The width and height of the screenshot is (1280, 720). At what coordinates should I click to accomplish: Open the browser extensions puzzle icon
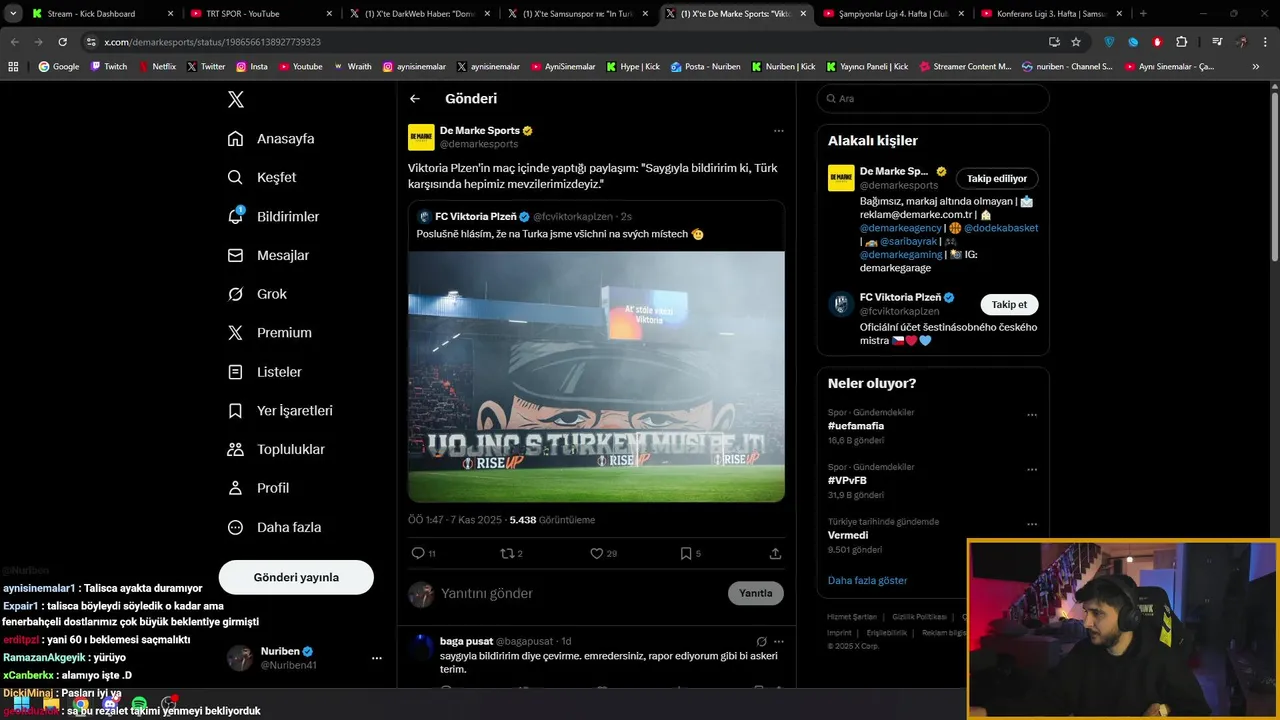click(1181, 42)
